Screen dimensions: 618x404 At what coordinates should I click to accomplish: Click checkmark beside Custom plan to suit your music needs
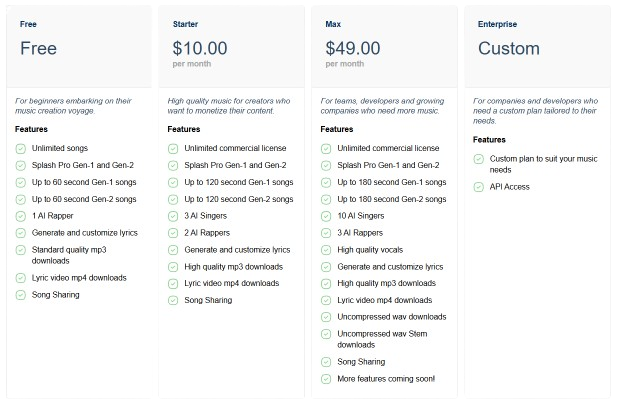coord(478,159)
